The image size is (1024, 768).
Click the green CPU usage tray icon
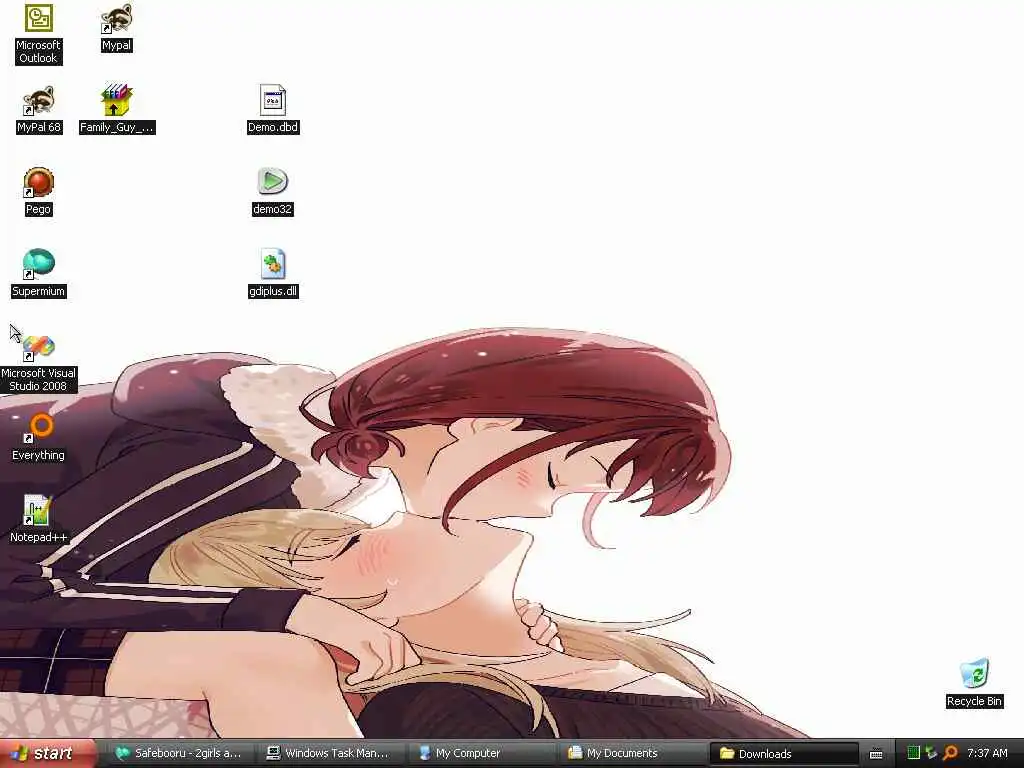coord(914,753)
